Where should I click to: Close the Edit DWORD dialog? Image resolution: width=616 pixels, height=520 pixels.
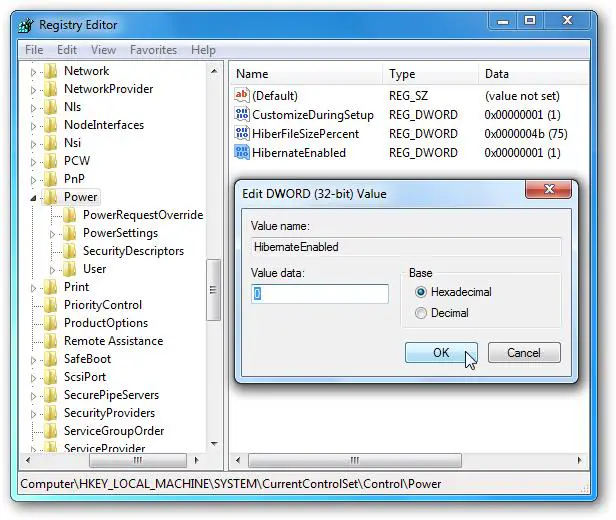(x=548, y=190)
